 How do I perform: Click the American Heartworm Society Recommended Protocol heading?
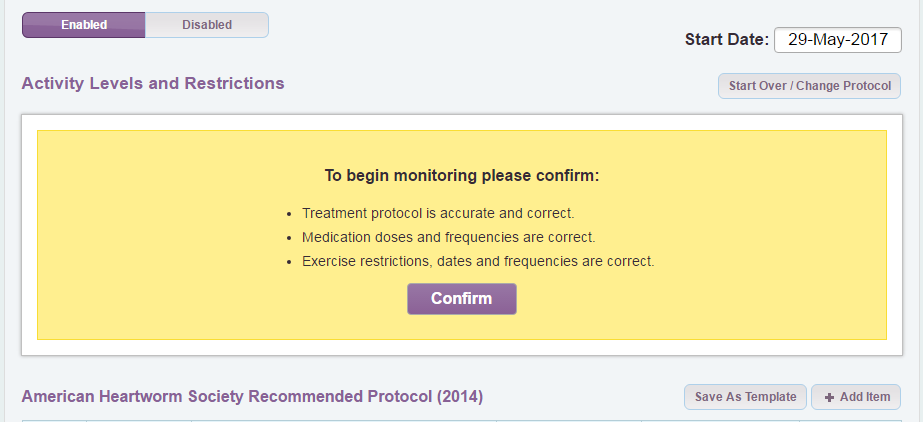tap(252, 397)
